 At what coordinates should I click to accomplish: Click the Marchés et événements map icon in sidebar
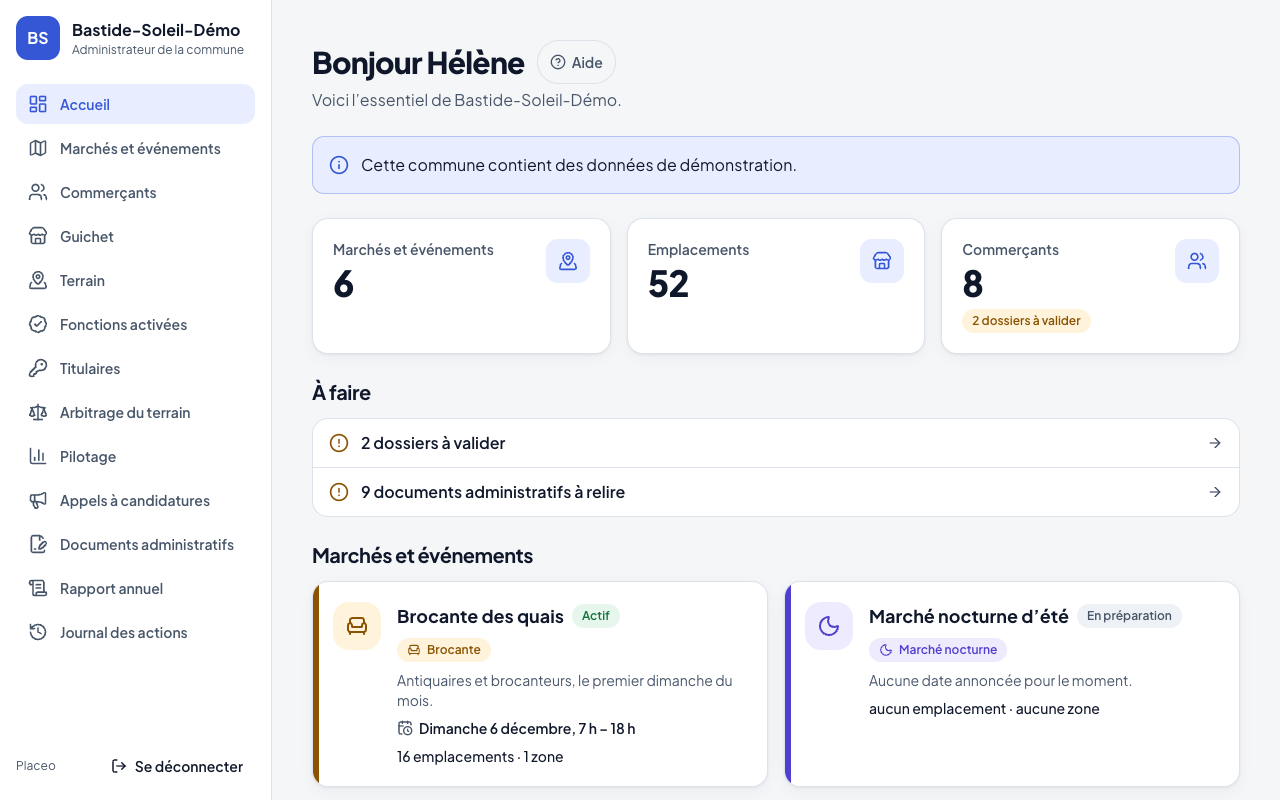point(38,148)
